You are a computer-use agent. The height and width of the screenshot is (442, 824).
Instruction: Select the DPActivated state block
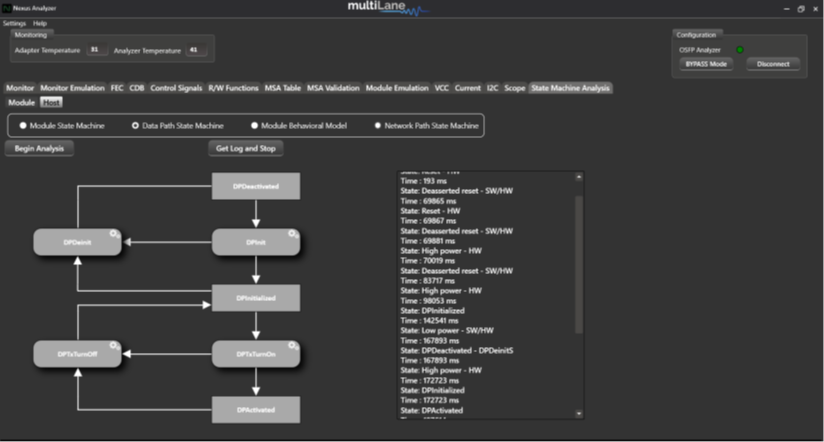(x=256, y=409)
